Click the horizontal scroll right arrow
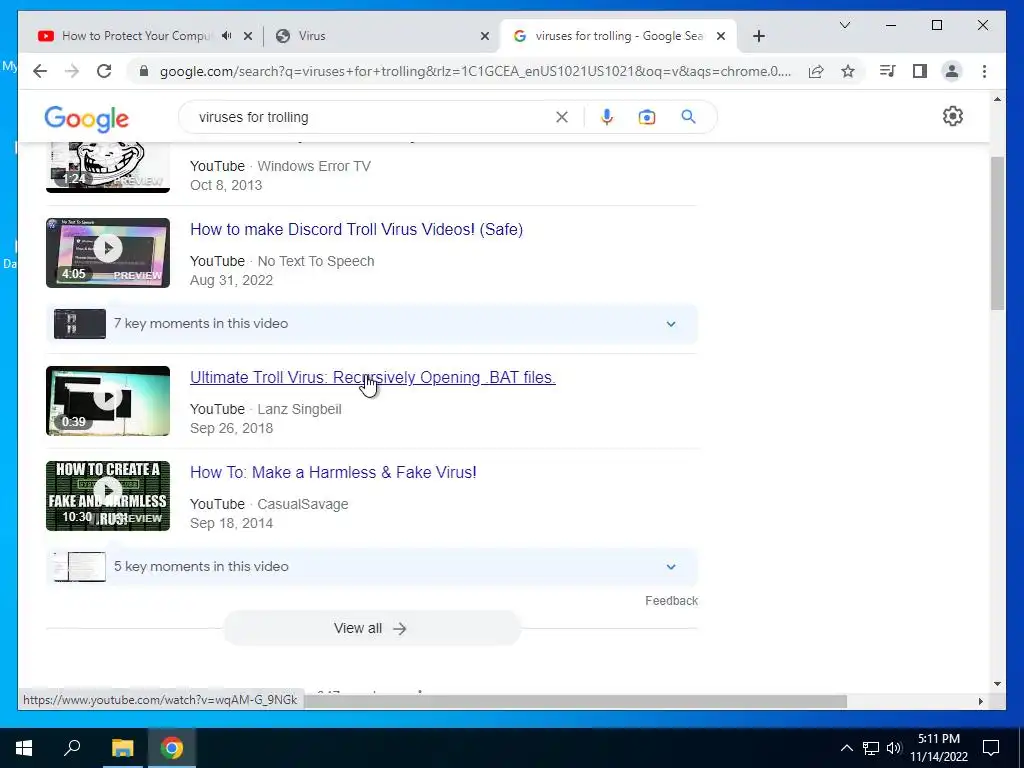The image size is (1024, 768). click(x=980, y=701)
